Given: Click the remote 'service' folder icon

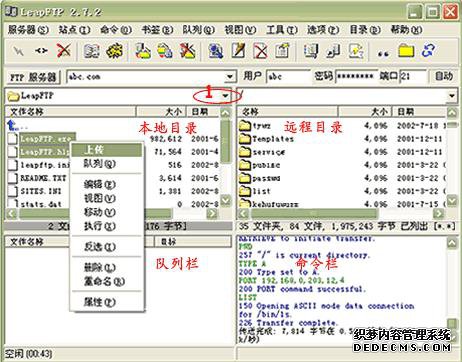Looking at the screenshot, I should tap(245, 152).
